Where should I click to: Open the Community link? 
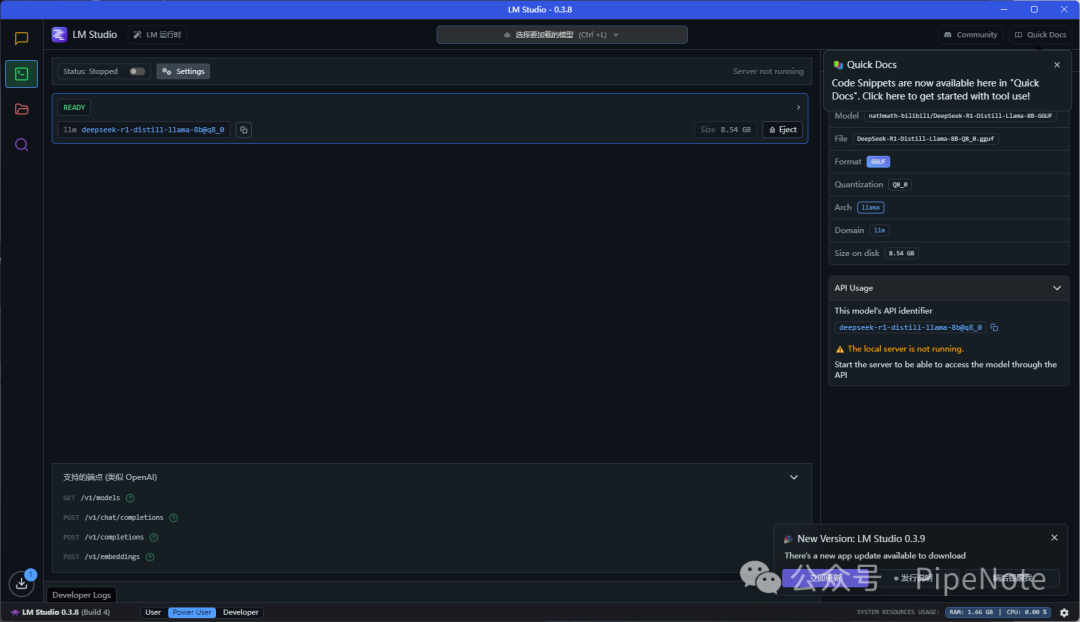pos(970,34)
